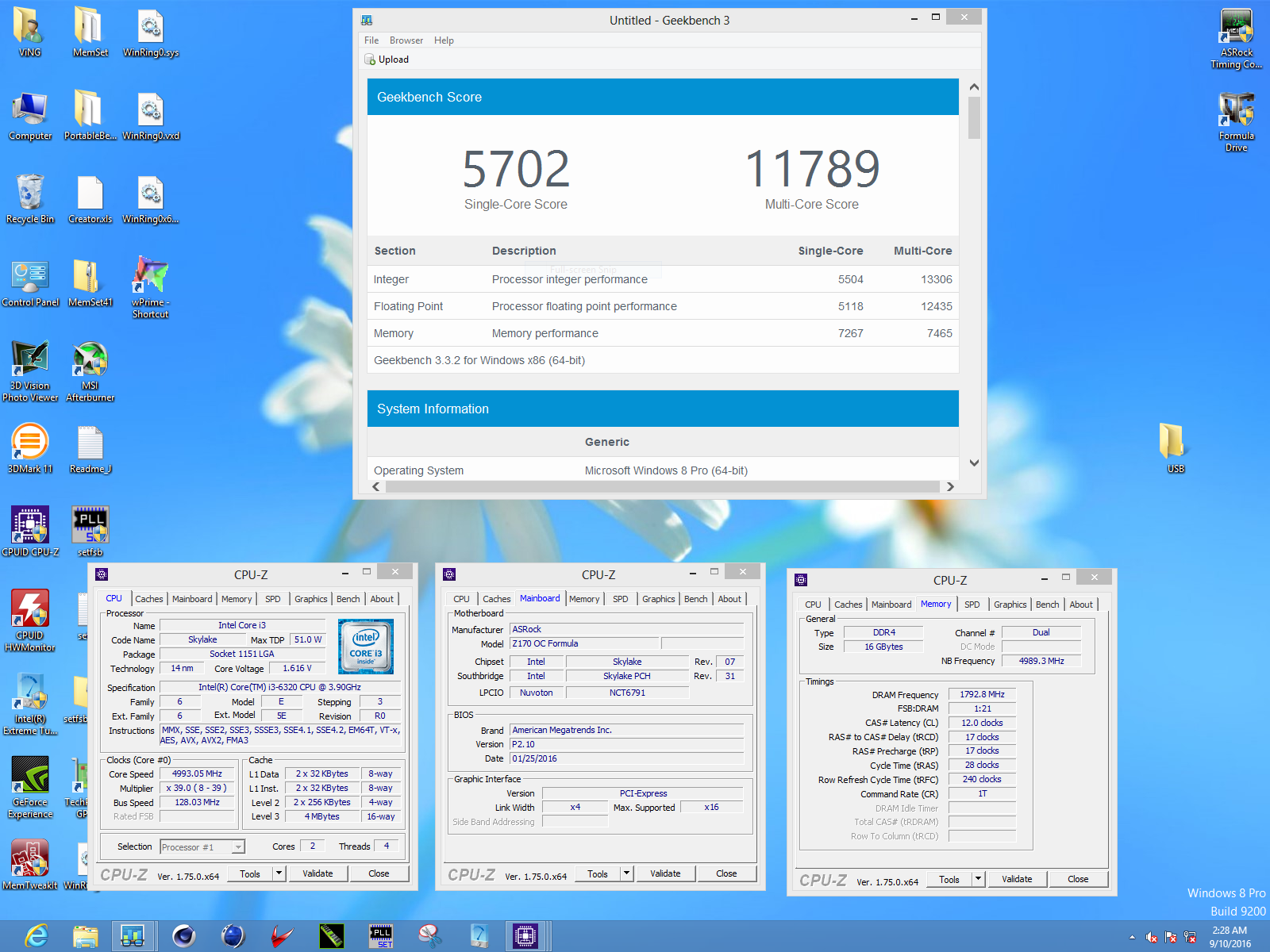The height and width of the screenshot is (952, 1270).
Task: Open the Readme_J text file
Action: 90,449
